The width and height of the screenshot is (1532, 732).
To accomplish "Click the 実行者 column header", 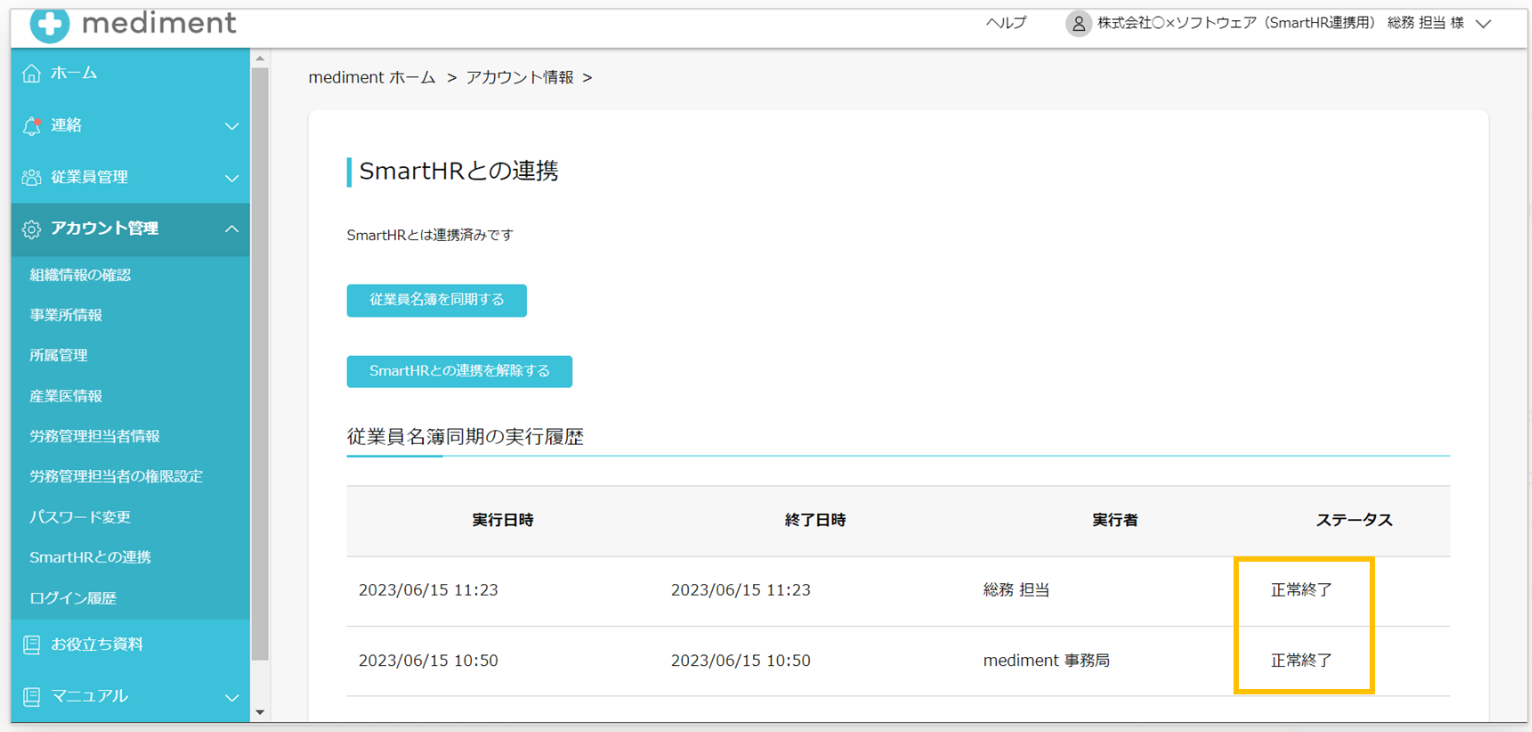I will coord(1115,520).
